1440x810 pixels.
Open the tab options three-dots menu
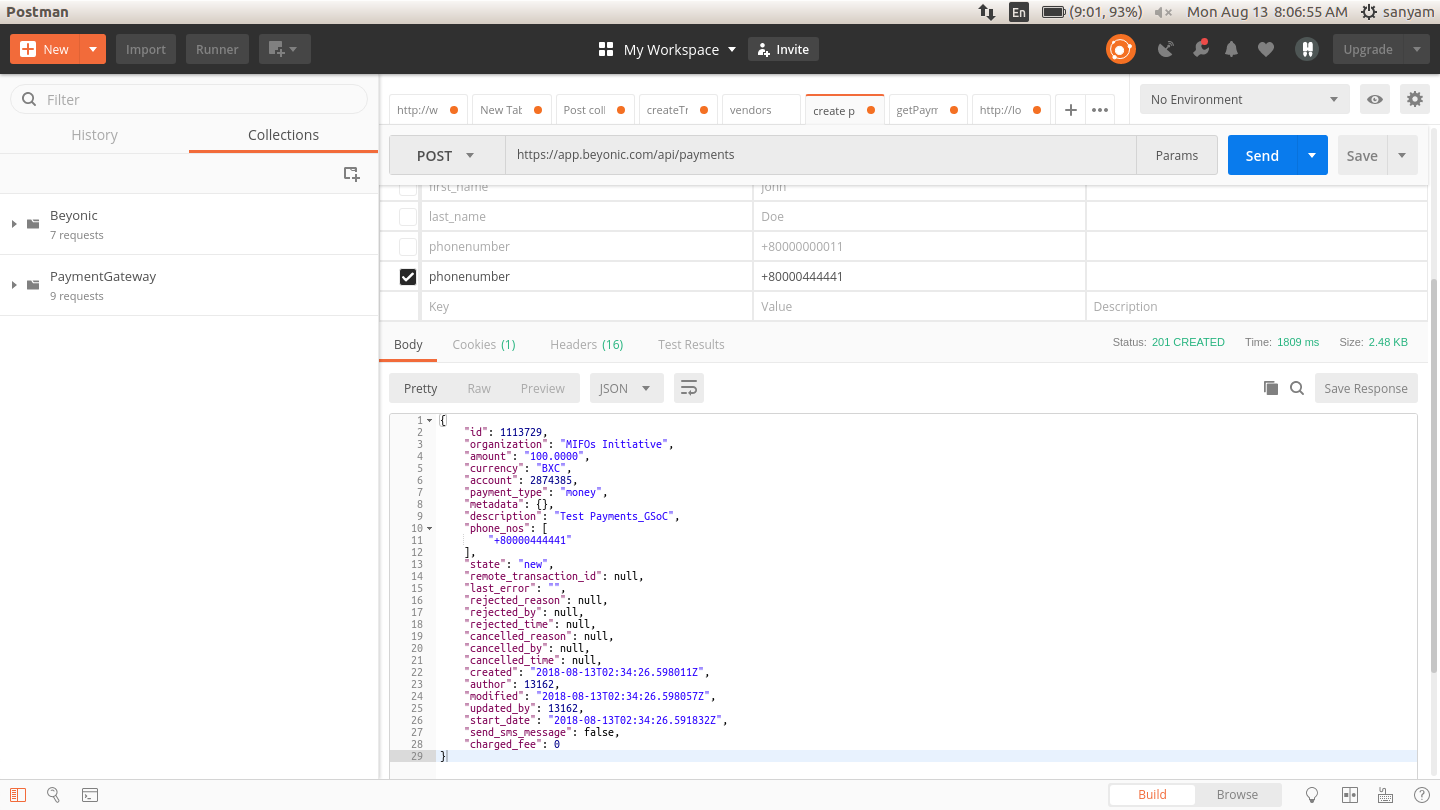pyautogui.click(x=1100, y=110)
